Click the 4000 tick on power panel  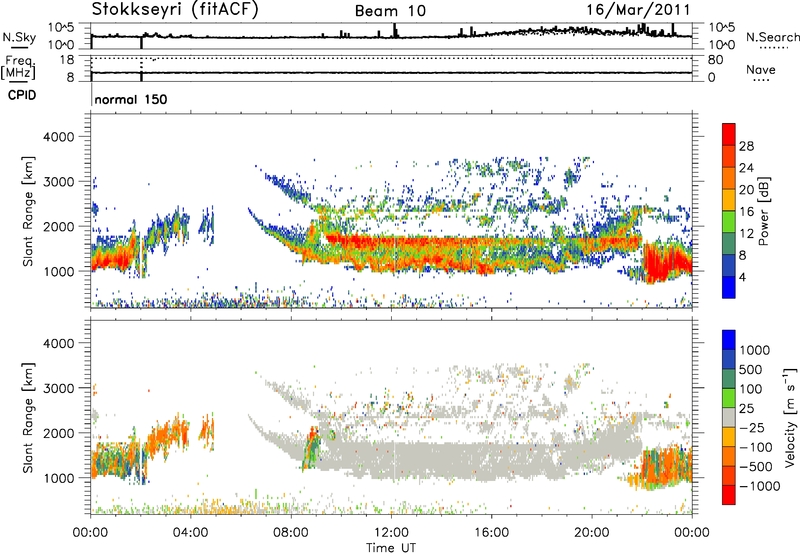(x=58, y=137)
